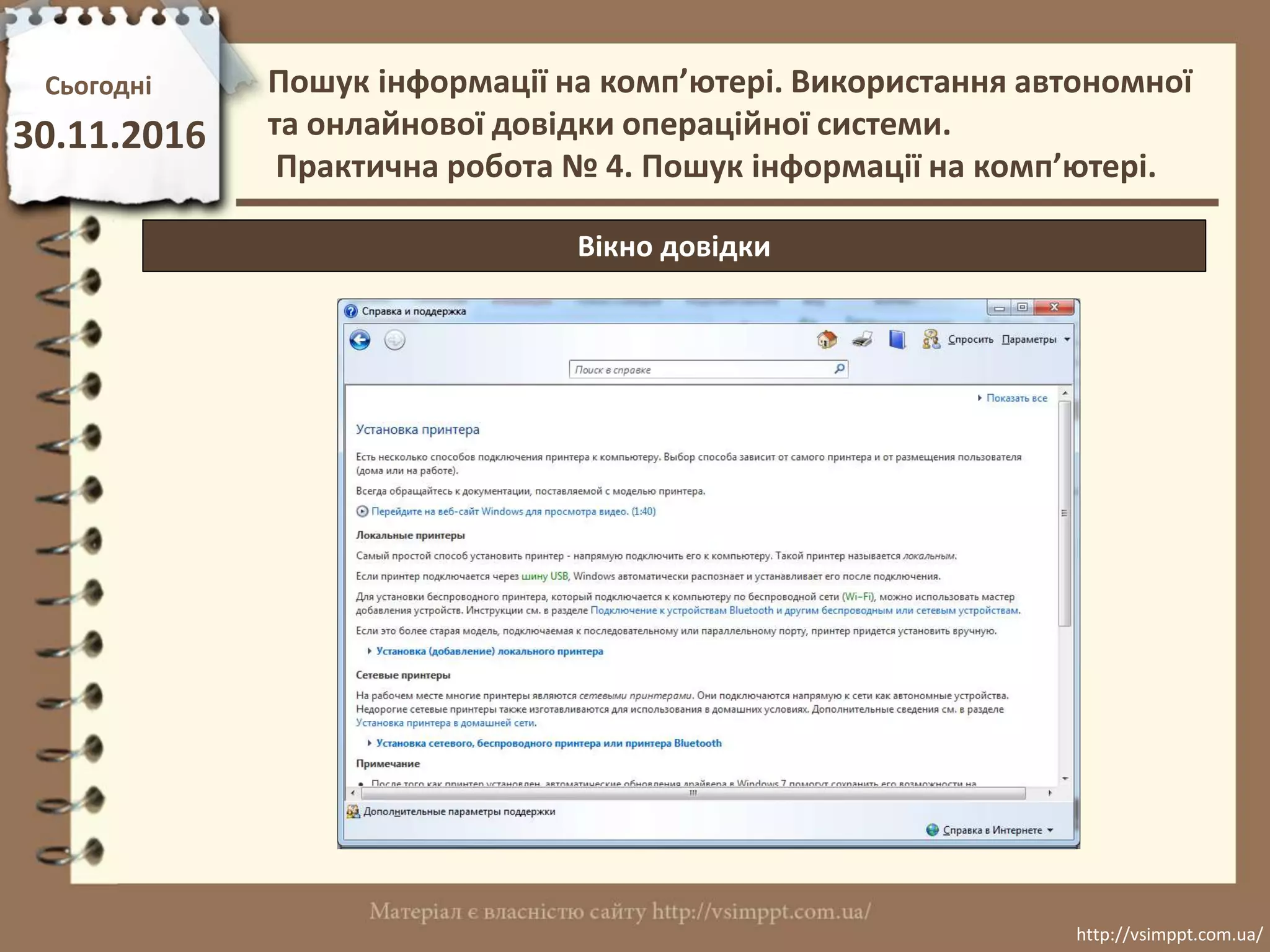1270x952 pixels.
Task: Click the vertical scrollbar down arrow
Action: pyautogui.click(x=1065, y=778)
